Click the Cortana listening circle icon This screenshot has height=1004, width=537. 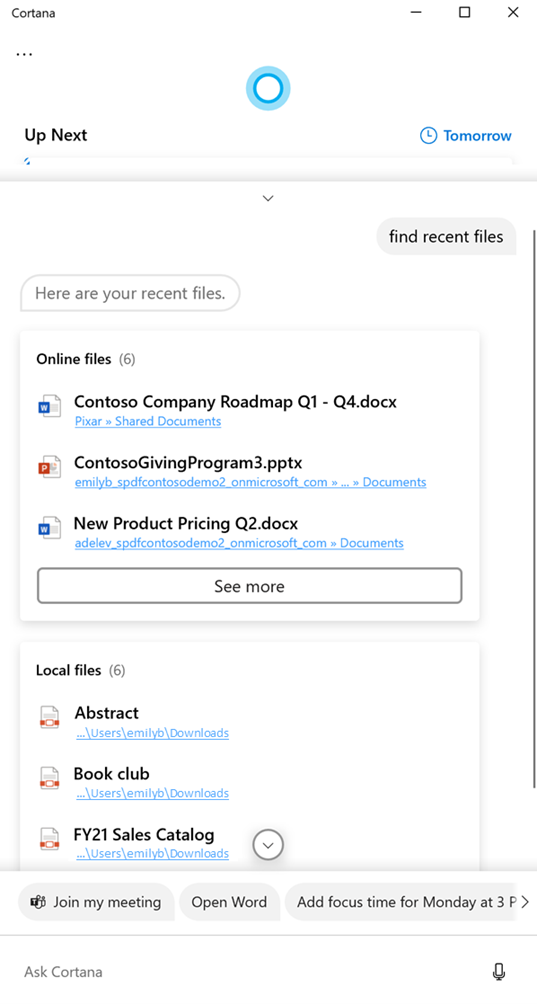pyautogui.click(x=268, y=88)
